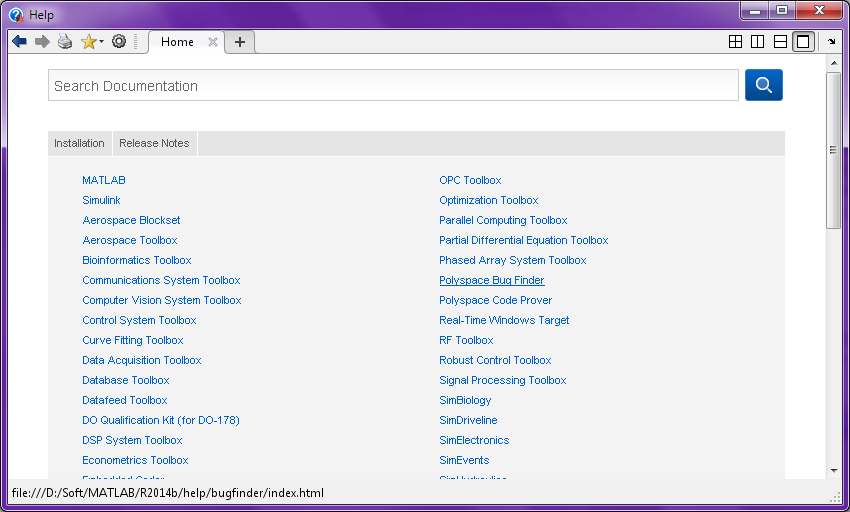Switch to the Home tab
This screenshot has height=512, width=850.
pyautogui.click(x=177, y=42)
